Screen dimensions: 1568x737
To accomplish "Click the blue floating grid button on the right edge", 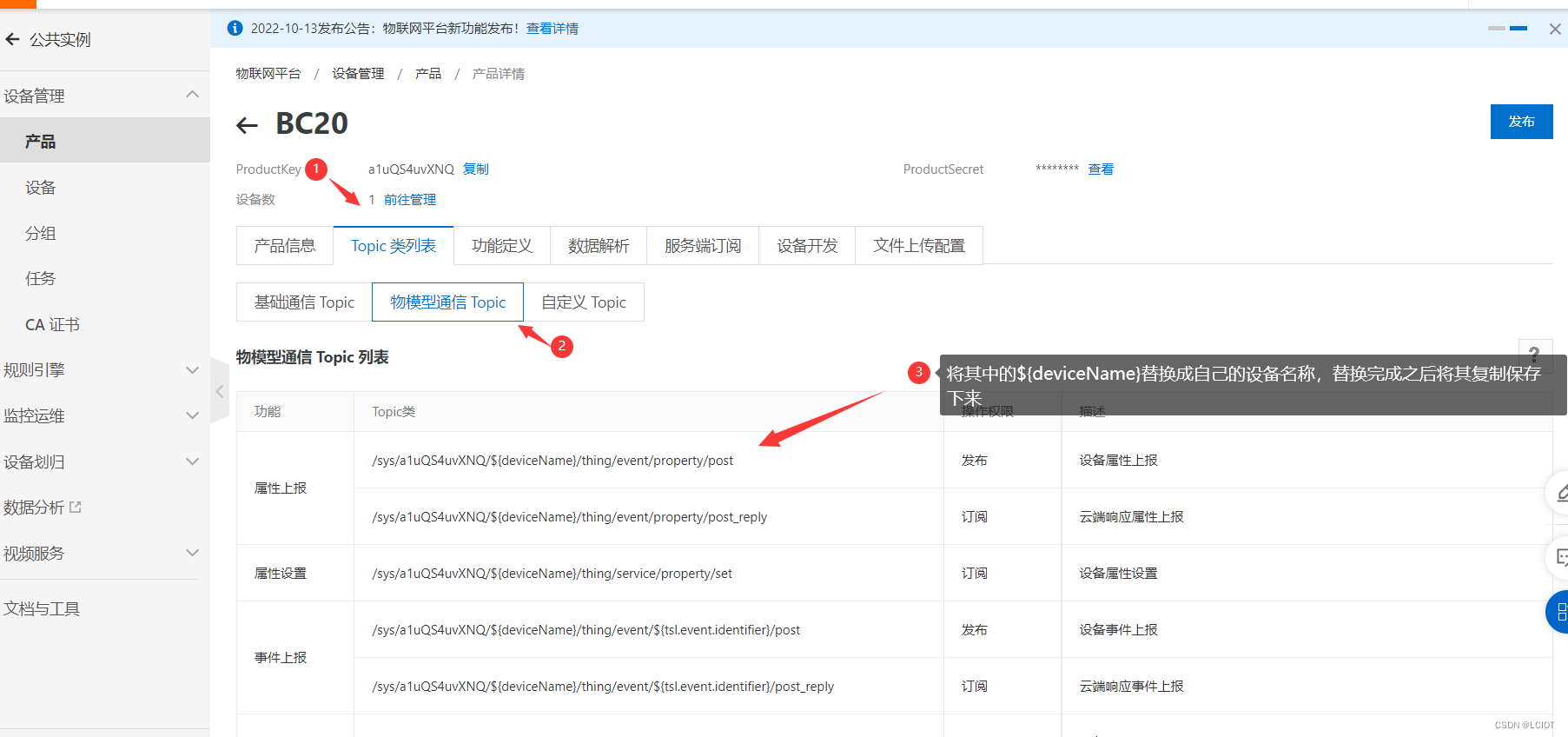I will (x=1558, y=612).
